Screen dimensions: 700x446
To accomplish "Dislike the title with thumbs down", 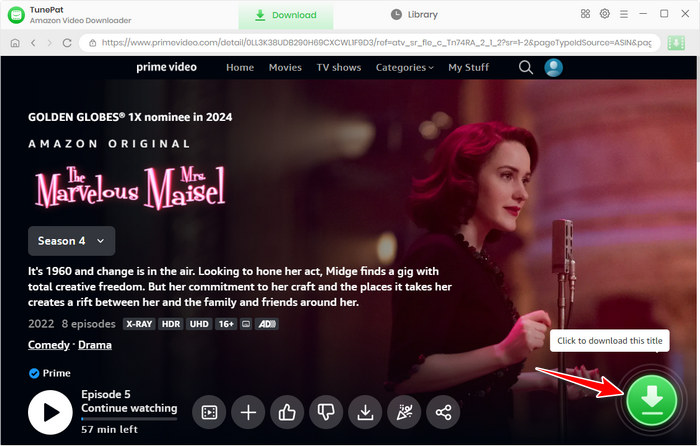I will [x=326, y=413].
